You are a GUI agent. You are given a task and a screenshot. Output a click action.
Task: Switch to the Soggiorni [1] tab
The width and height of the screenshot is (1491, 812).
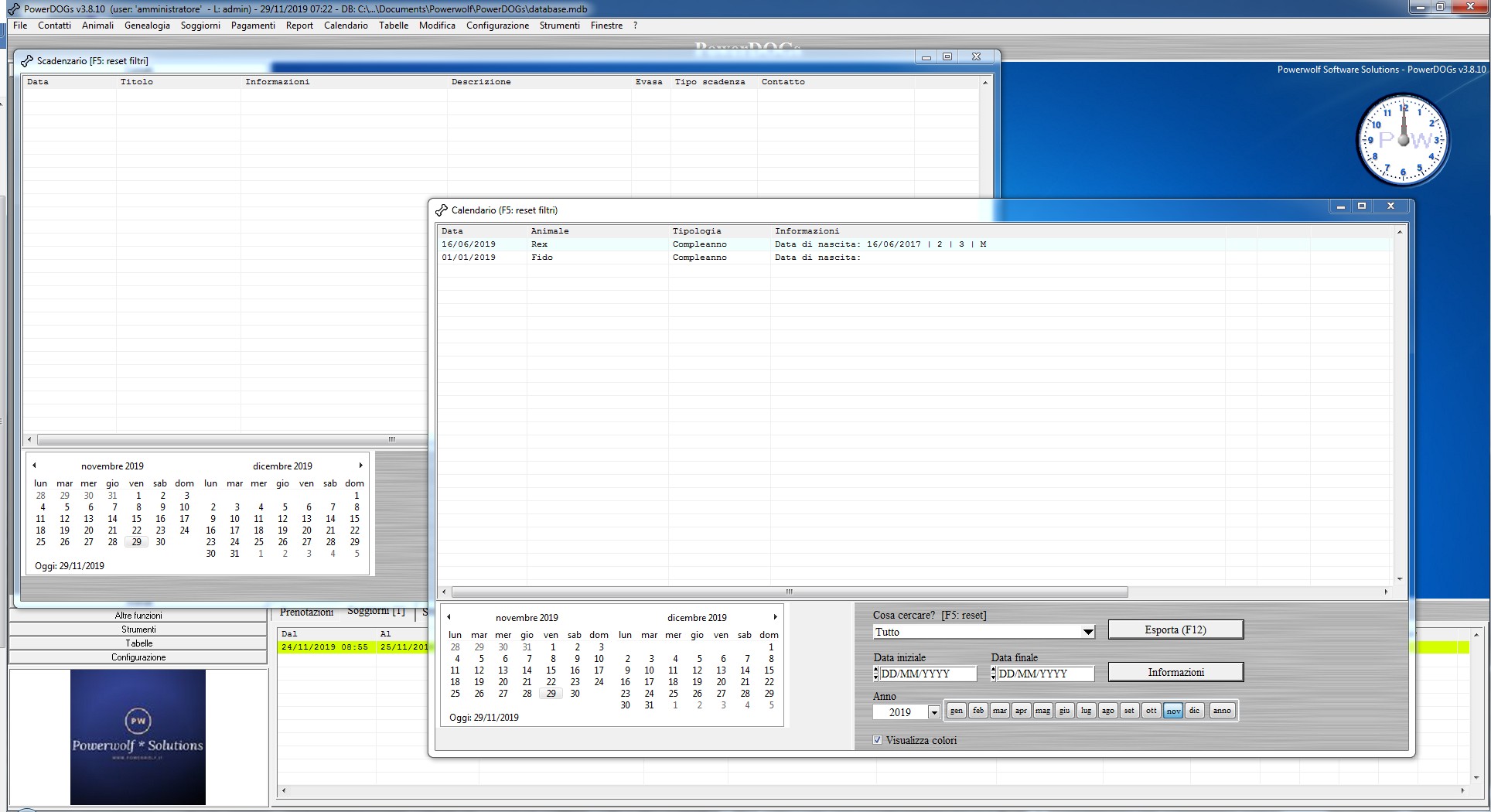(x=376, y=612)
